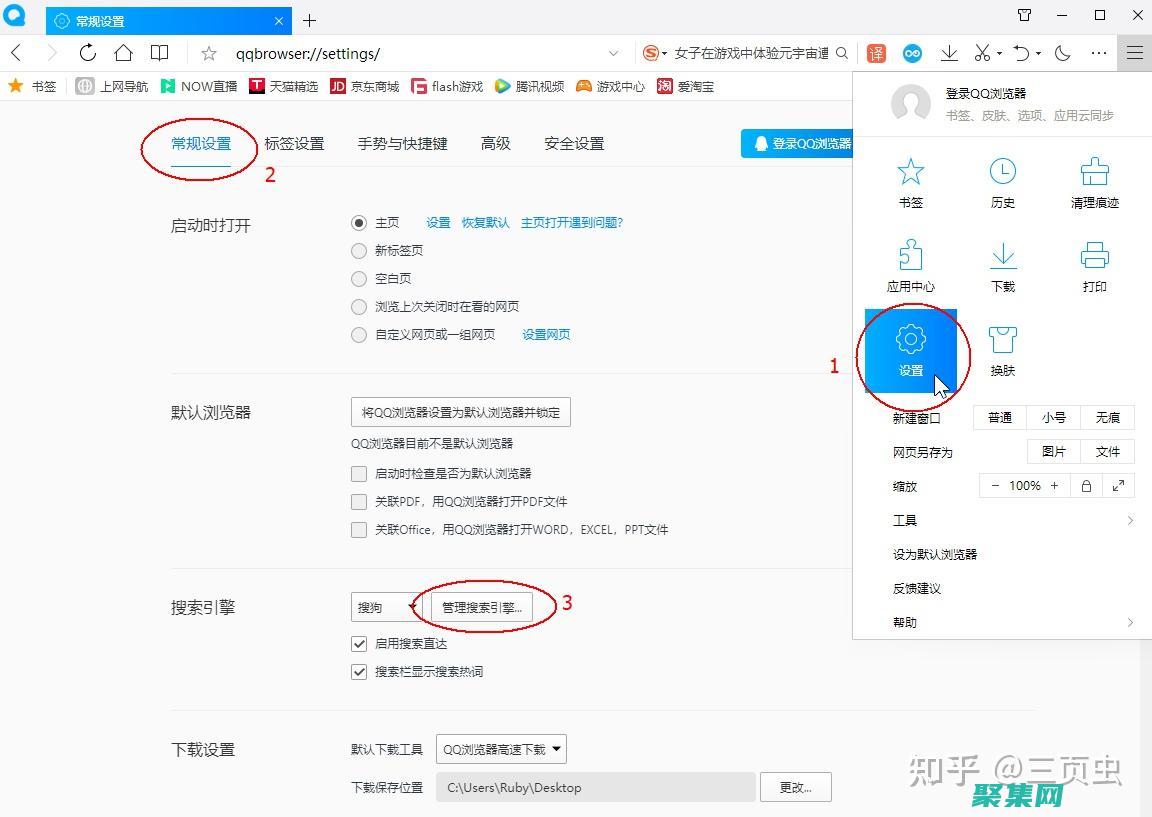Screen dimensions: 1152x817
Task: Open a new tab with plus button
Action: click(309, 21)
